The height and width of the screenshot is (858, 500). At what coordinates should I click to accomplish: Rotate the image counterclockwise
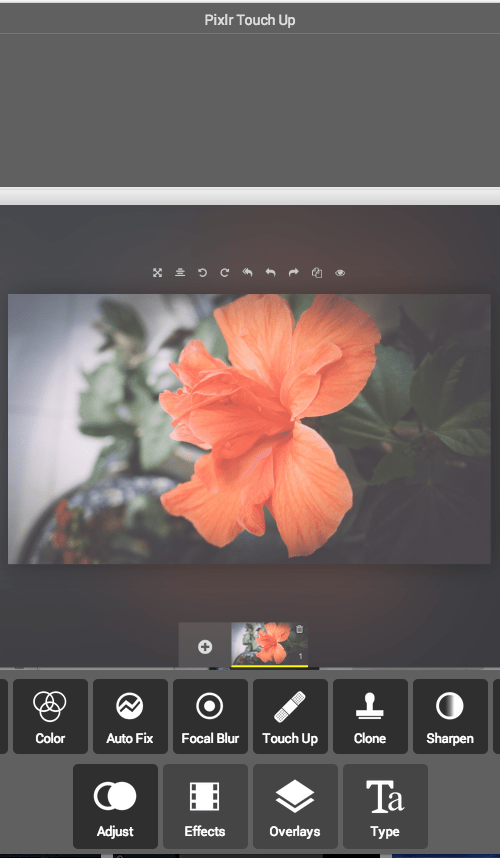click(x=202, y=273)
